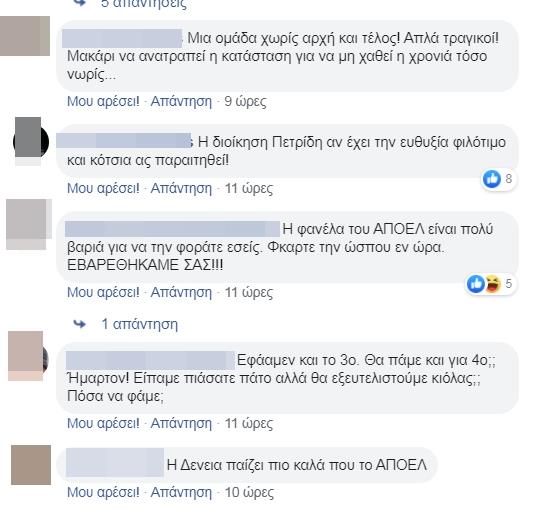Open blurred author name on 'Εφάαμεν' comment

[x=150, y=360]
